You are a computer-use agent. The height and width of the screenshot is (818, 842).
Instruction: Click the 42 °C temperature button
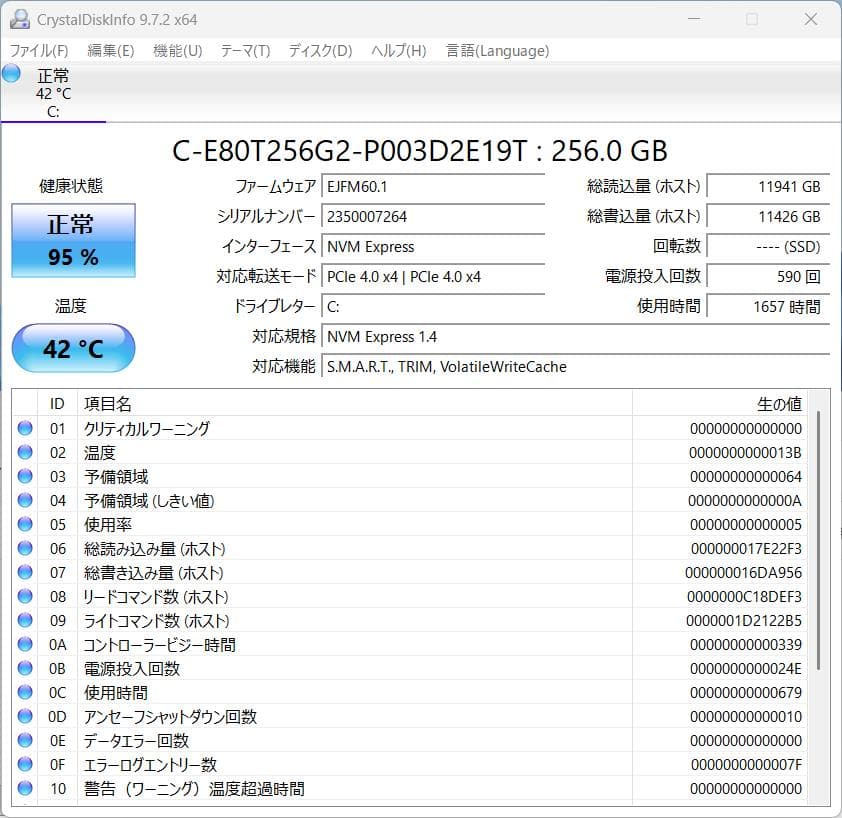coord(74,348)
